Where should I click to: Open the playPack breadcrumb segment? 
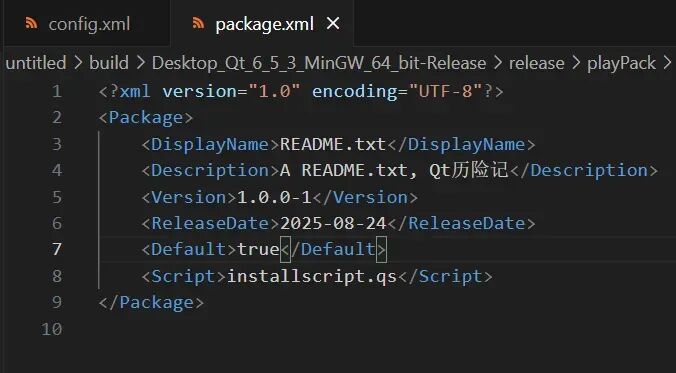(x=621, y=63)
